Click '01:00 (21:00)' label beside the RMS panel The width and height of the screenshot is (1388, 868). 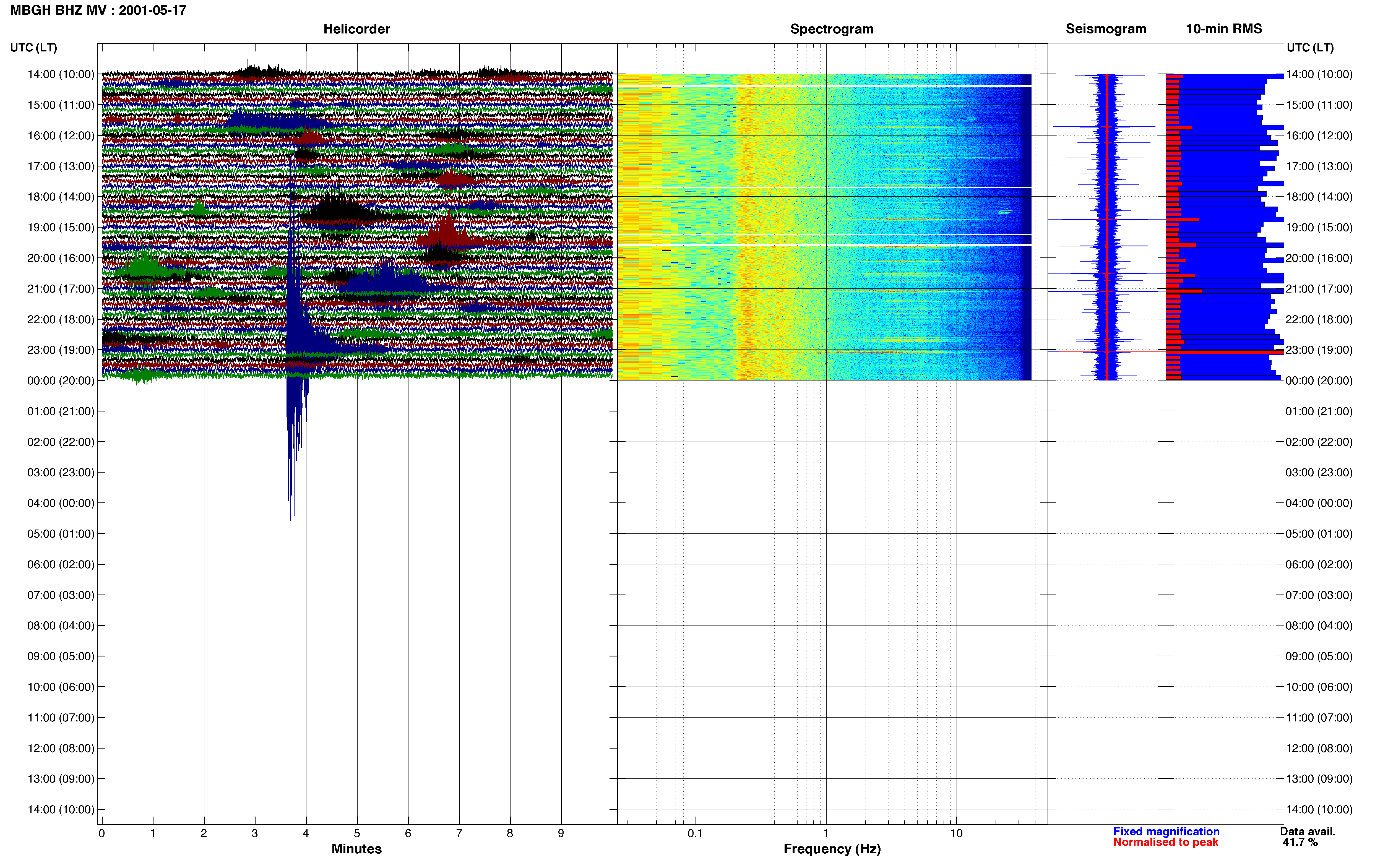tap(1319, 412)
